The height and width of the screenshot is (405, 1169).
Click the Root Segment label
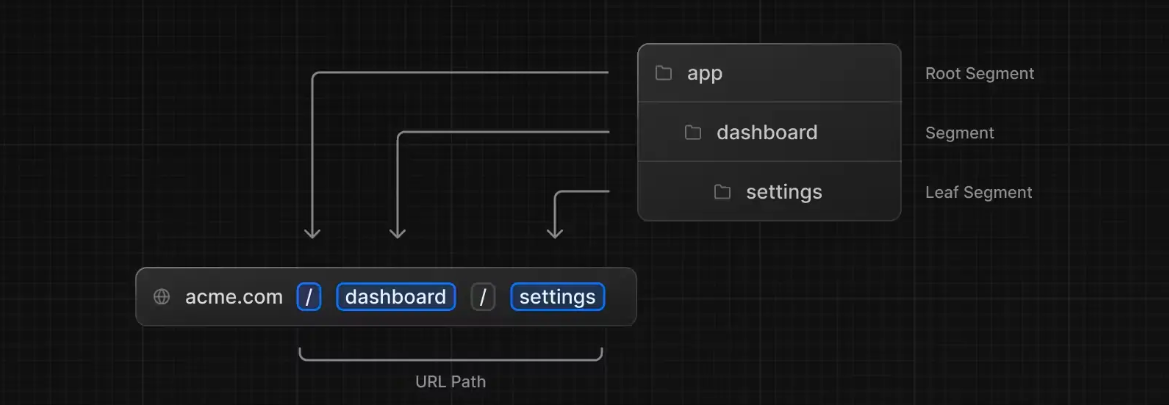(980, 73)
